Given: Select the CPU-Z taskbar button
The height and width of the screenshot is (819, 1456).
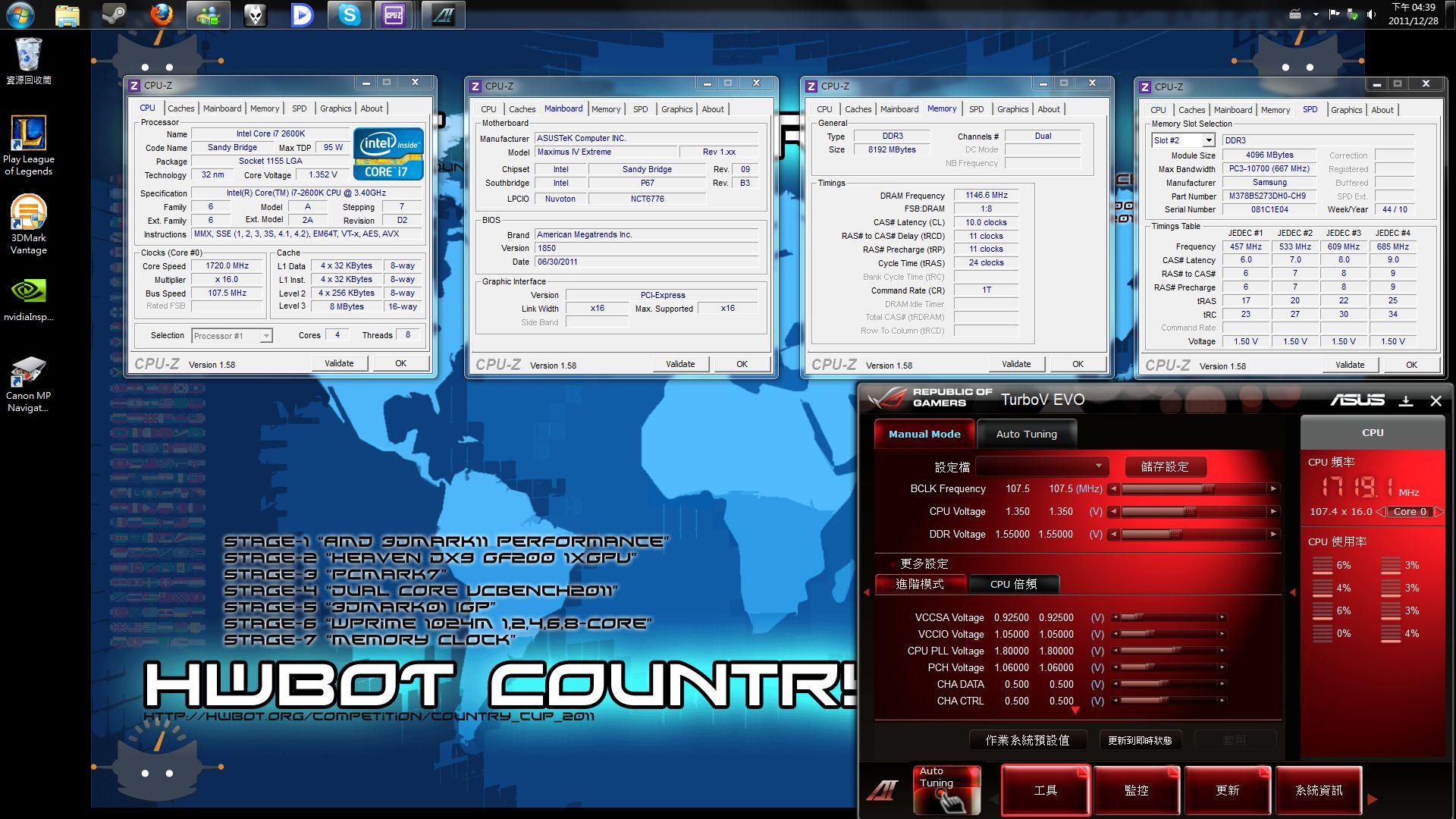Looking at the screenshot, I should pos(394,15).
